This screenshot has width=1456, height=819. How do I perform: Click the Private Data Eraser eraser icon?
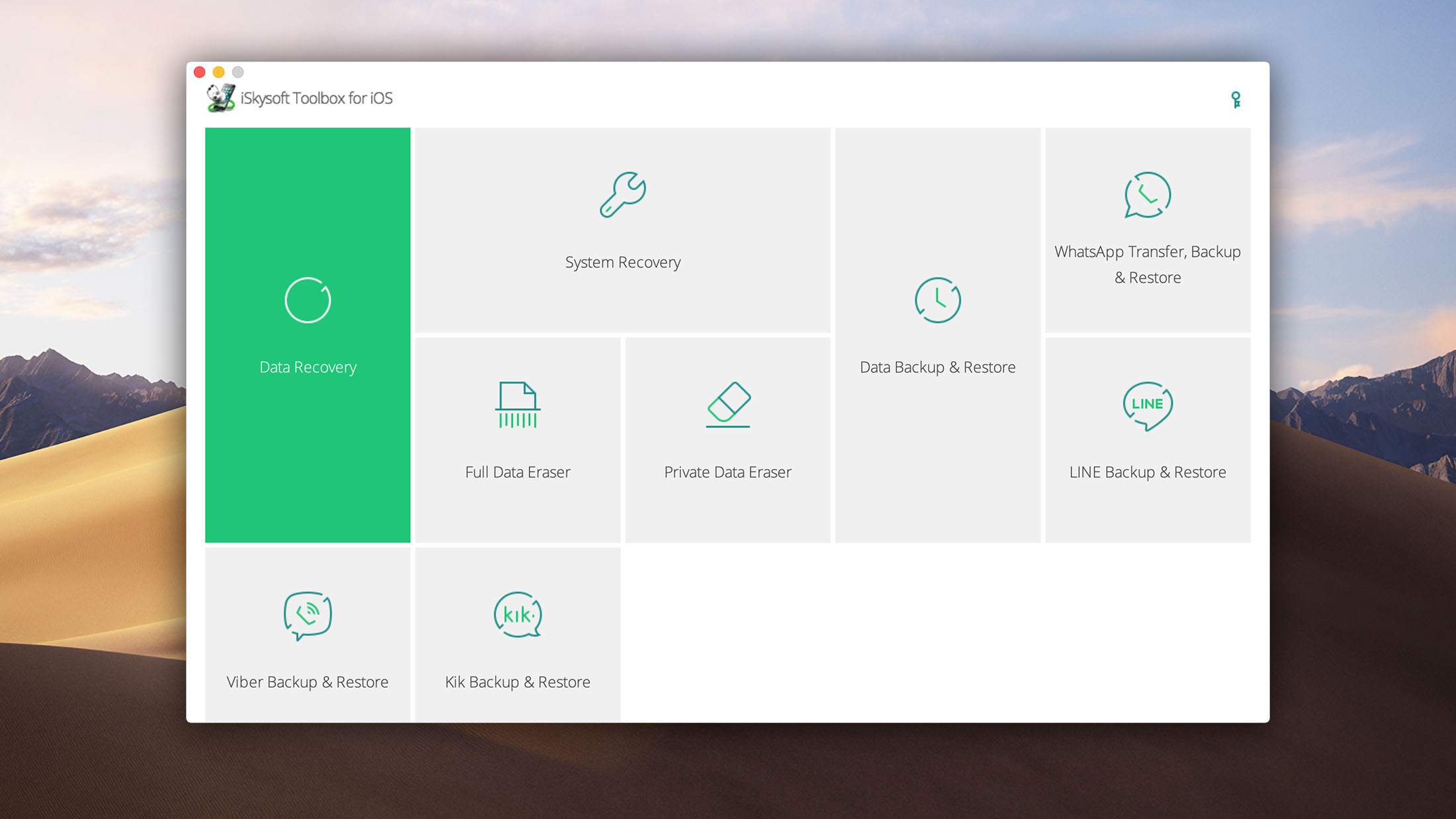pyautogui.click(x=728, y=404)
